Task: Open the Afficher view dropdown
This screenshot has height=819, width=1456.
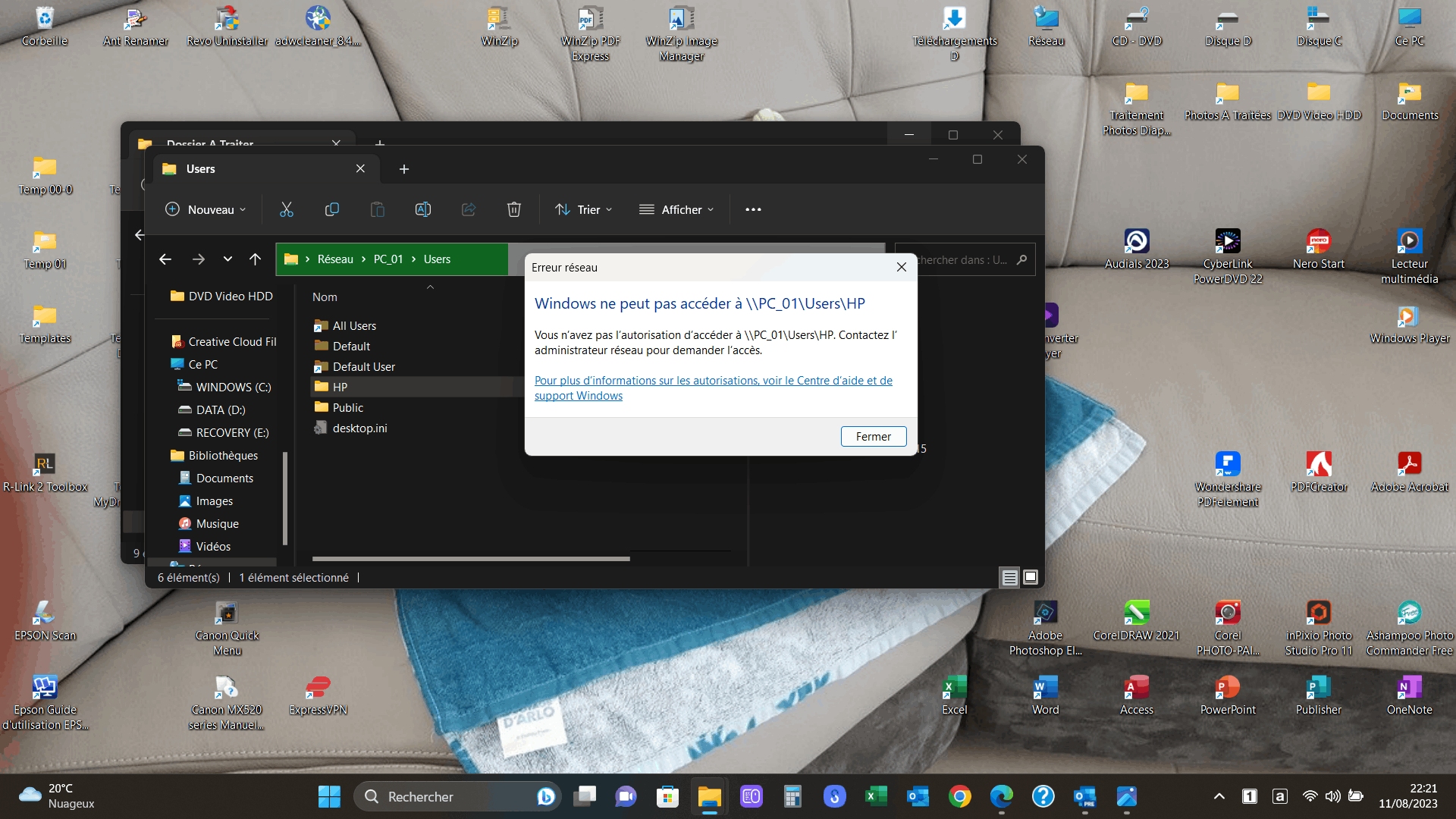Action: tap(676, 210)
